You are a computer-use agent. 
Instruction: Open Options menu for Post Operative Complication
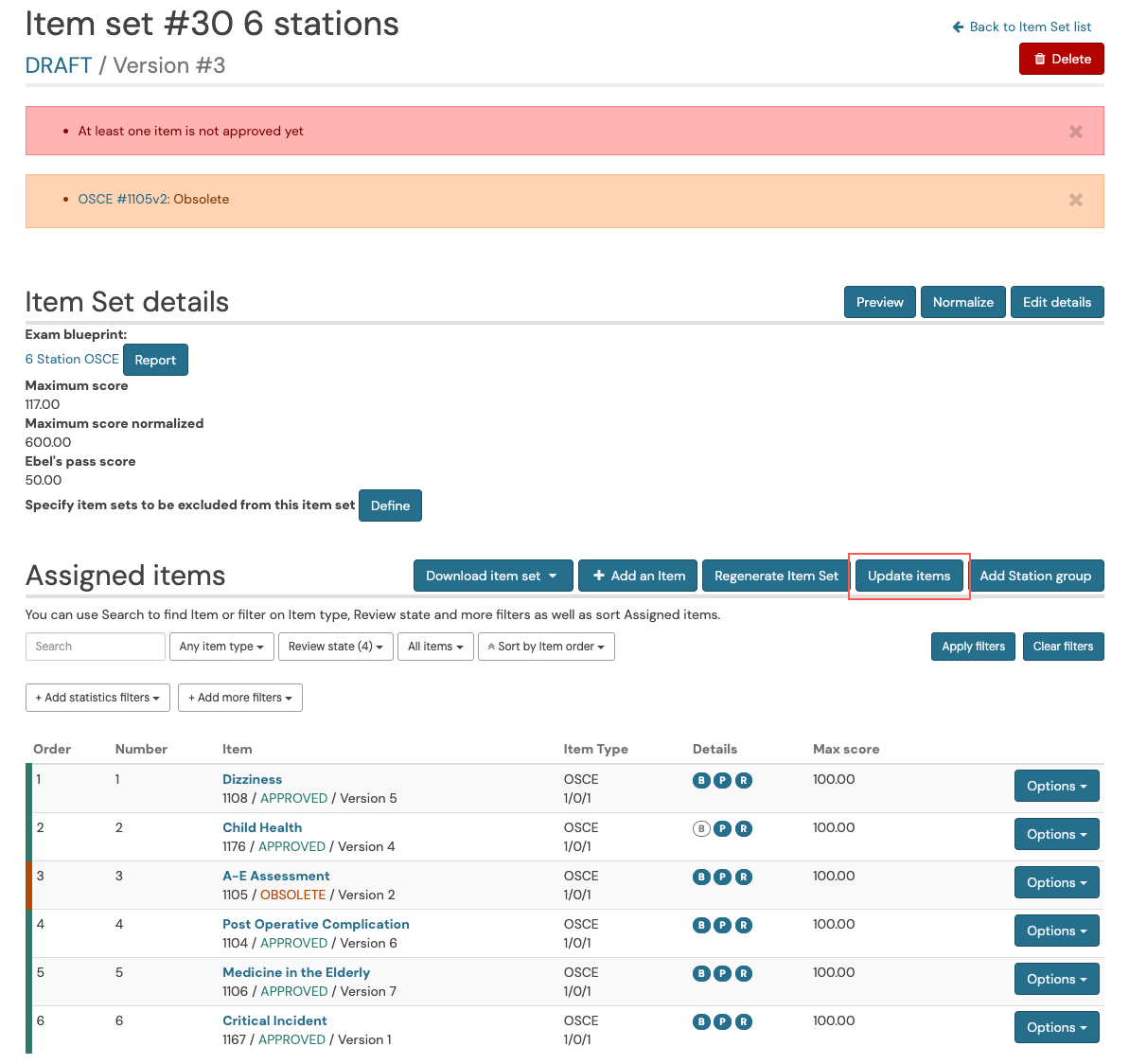coord(1057,931)
